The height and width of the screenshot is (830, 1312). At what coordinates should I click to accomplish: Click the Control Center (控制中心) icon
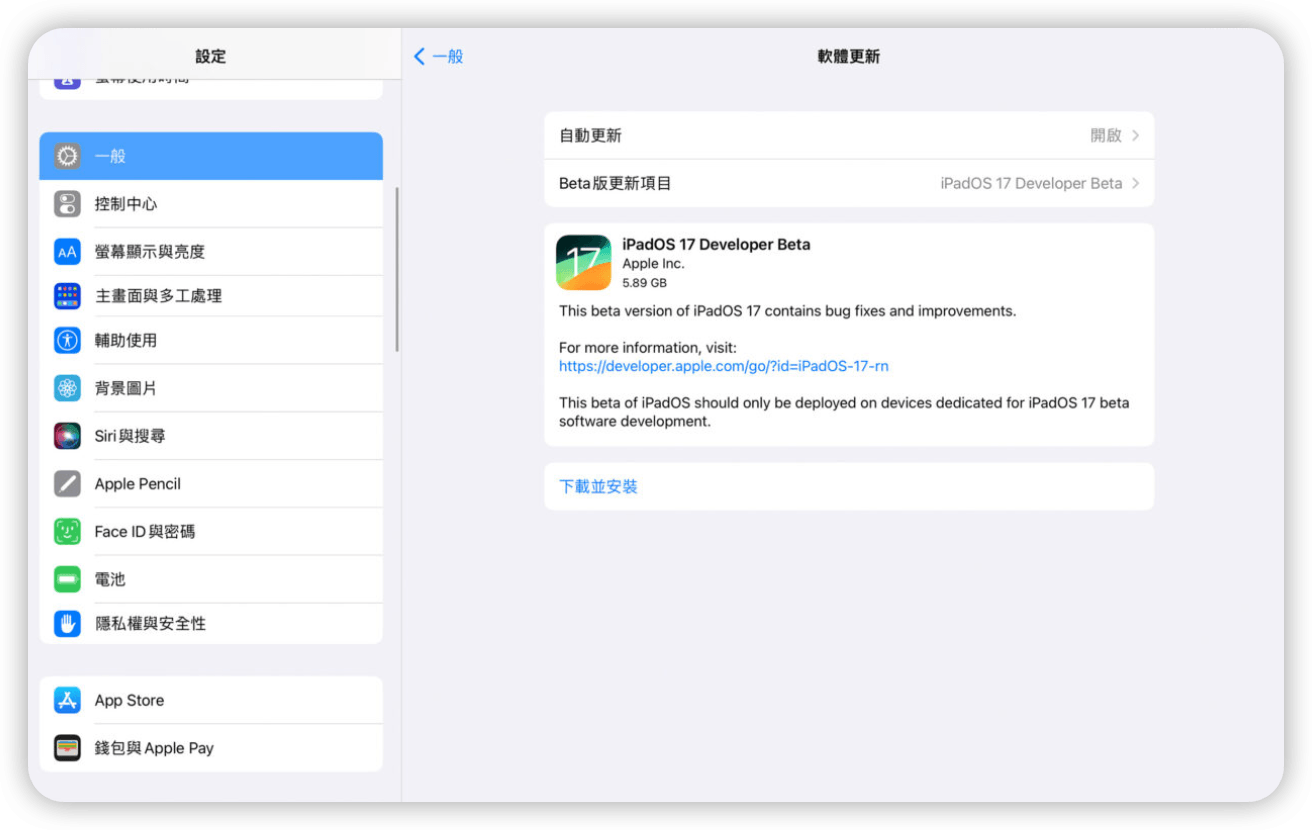click(x=67, y=204)
